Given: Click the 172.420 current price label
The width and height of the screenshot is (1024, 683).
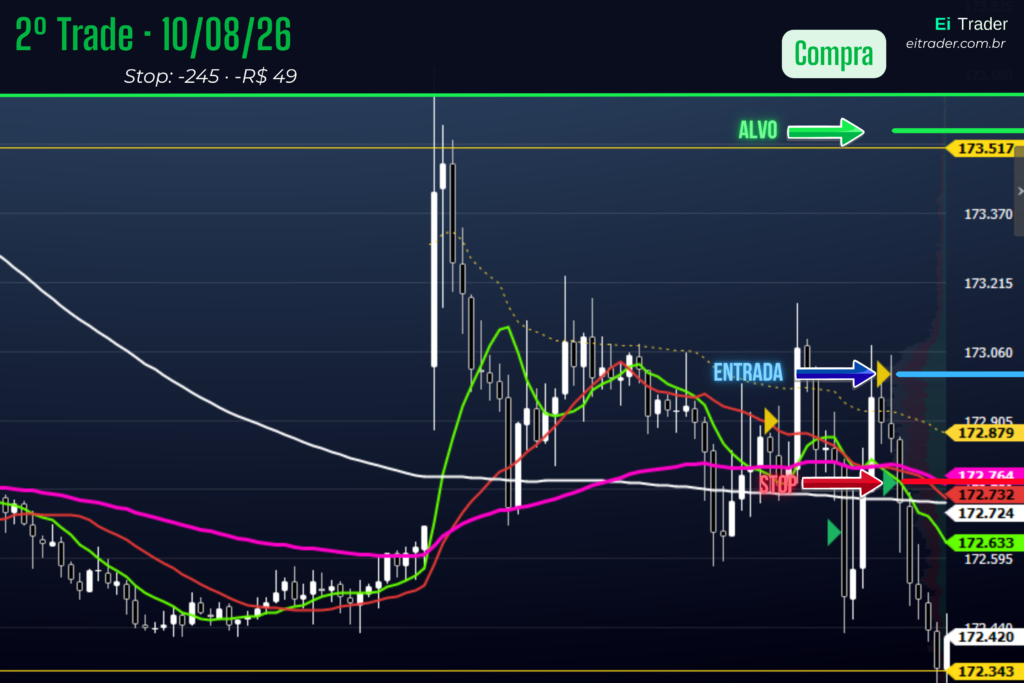Looking at the screenshot, I should point(984,637).
